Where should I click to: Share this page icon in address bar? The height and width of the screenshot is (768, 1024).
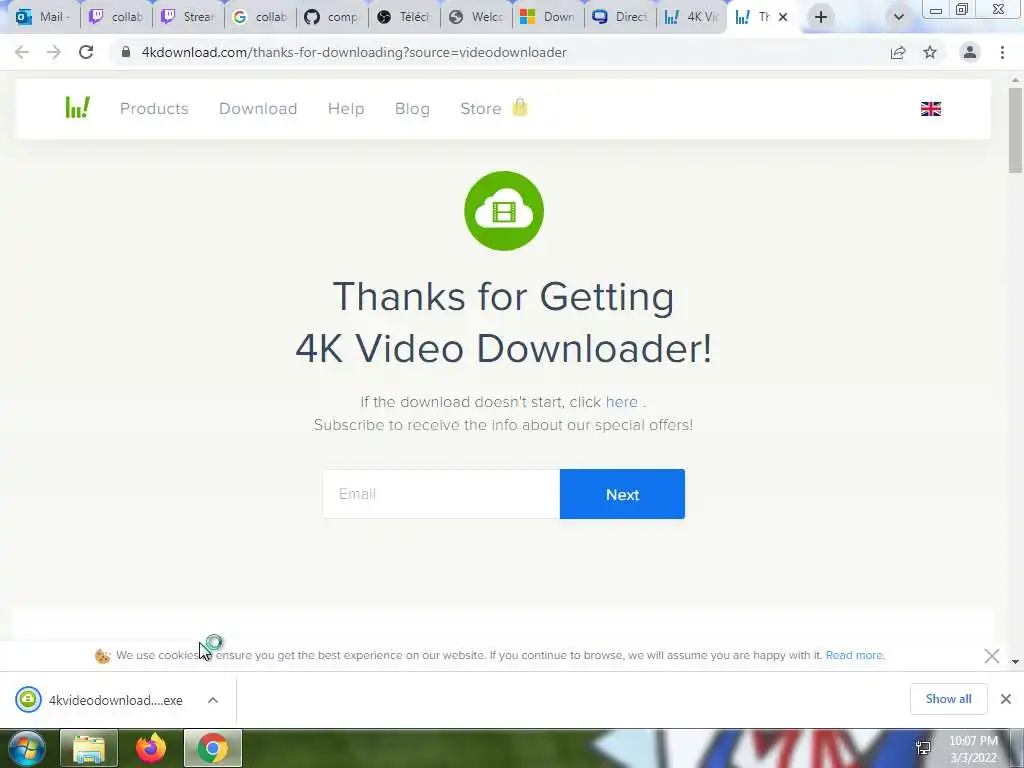click(x=898, y=52)
